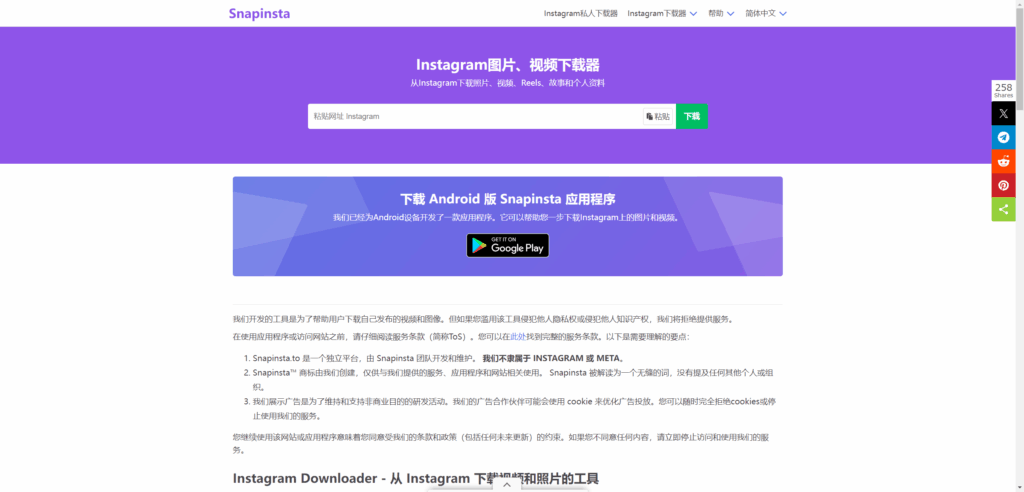Click the bold text 我们不隶属于 INSTAGRAM 或 META

(x=553, y=358)
